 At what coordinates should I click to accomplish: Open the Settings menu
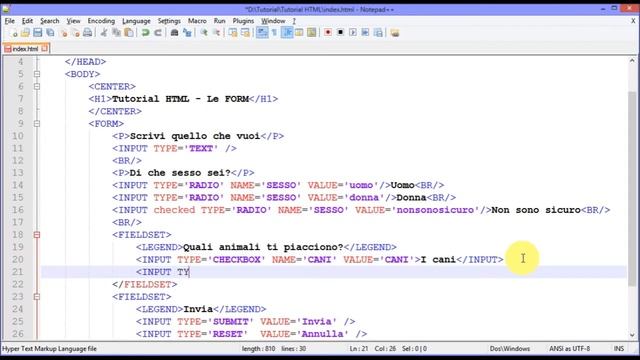[x=169, y=21]
